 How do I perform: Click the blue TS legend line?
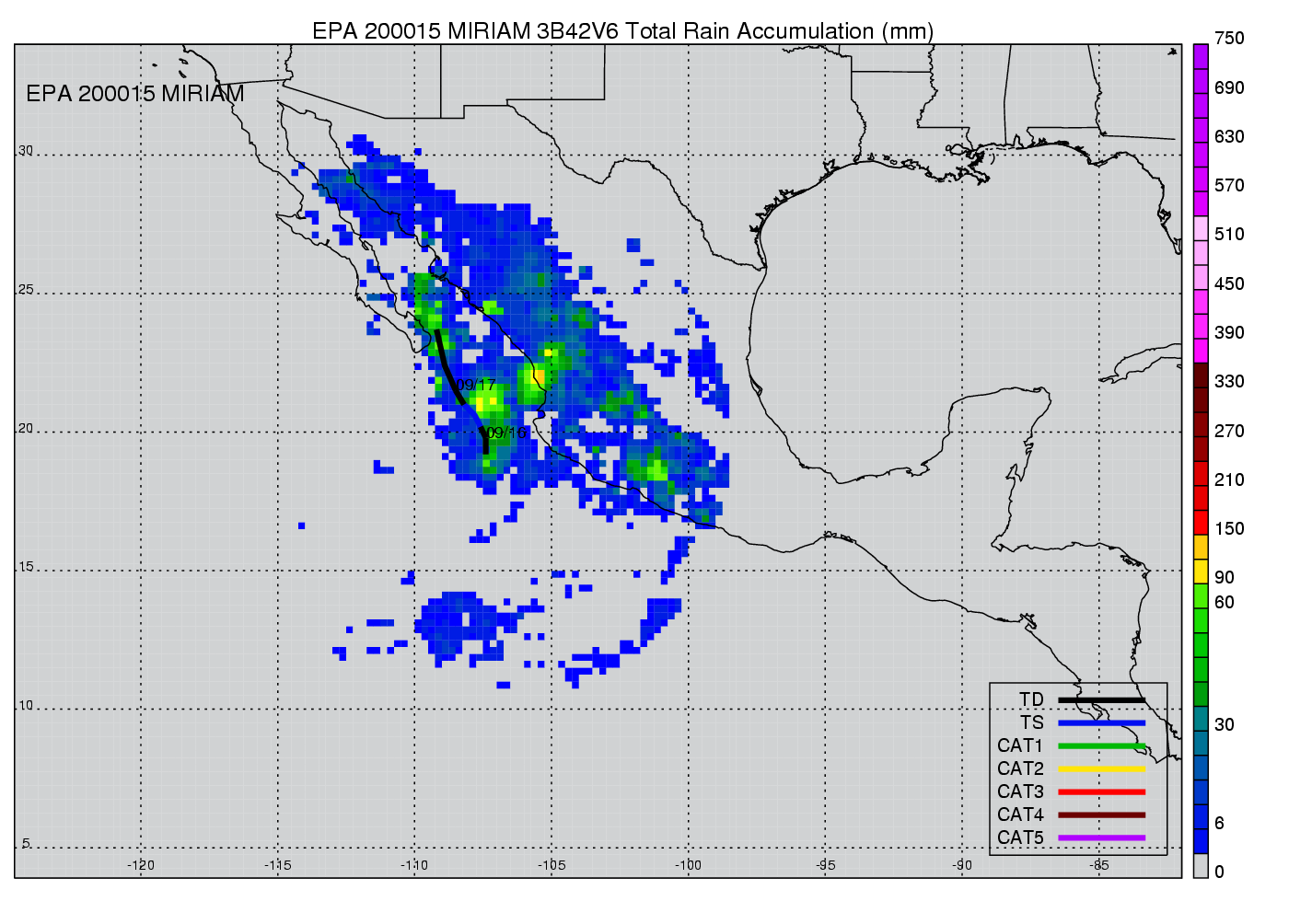click(1101, 723)
